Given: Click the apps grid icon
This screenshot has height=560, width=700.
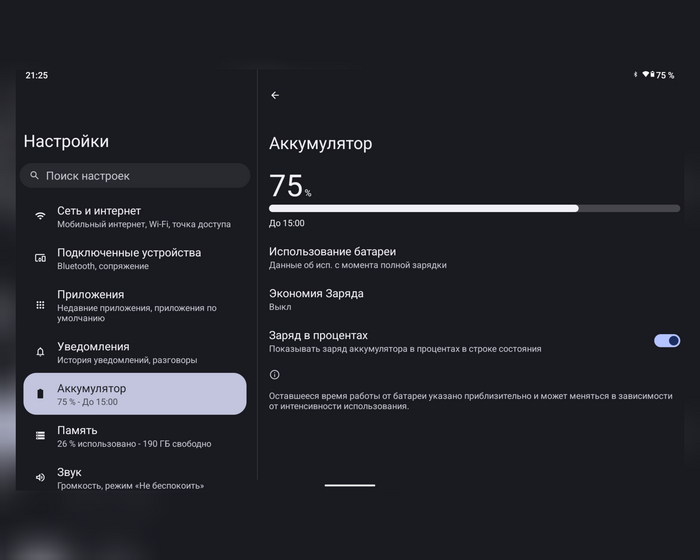Looking at the screenshot, I should tap(40, 305).
